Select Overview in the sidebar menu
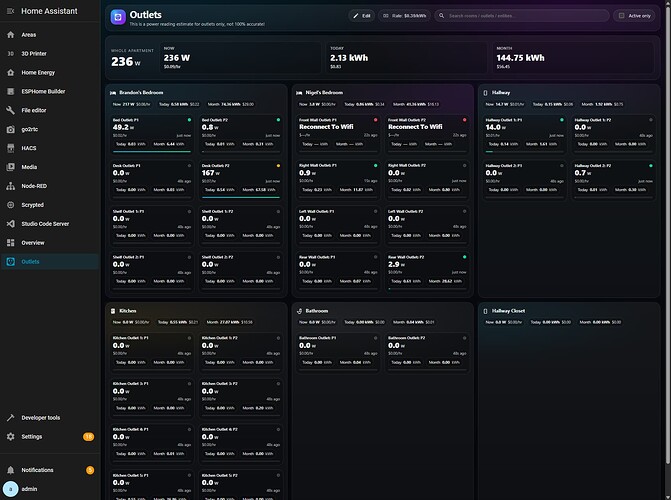The height and width of the screenshot is (500, 671). pyautogui.click(x=32, y=243)
